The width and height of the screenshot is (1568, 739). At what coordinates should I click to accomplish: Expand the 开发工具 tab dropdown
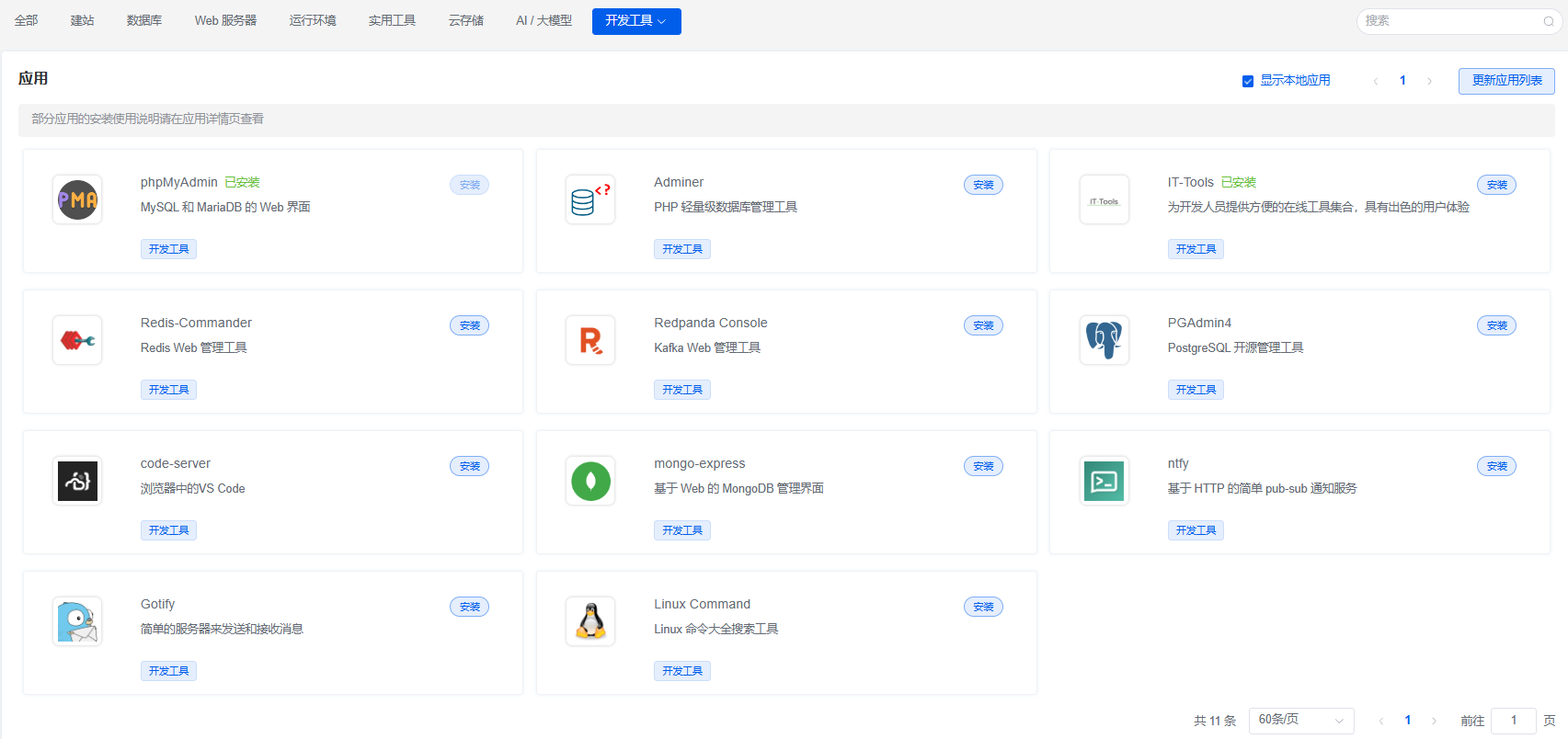click(636, 21)
